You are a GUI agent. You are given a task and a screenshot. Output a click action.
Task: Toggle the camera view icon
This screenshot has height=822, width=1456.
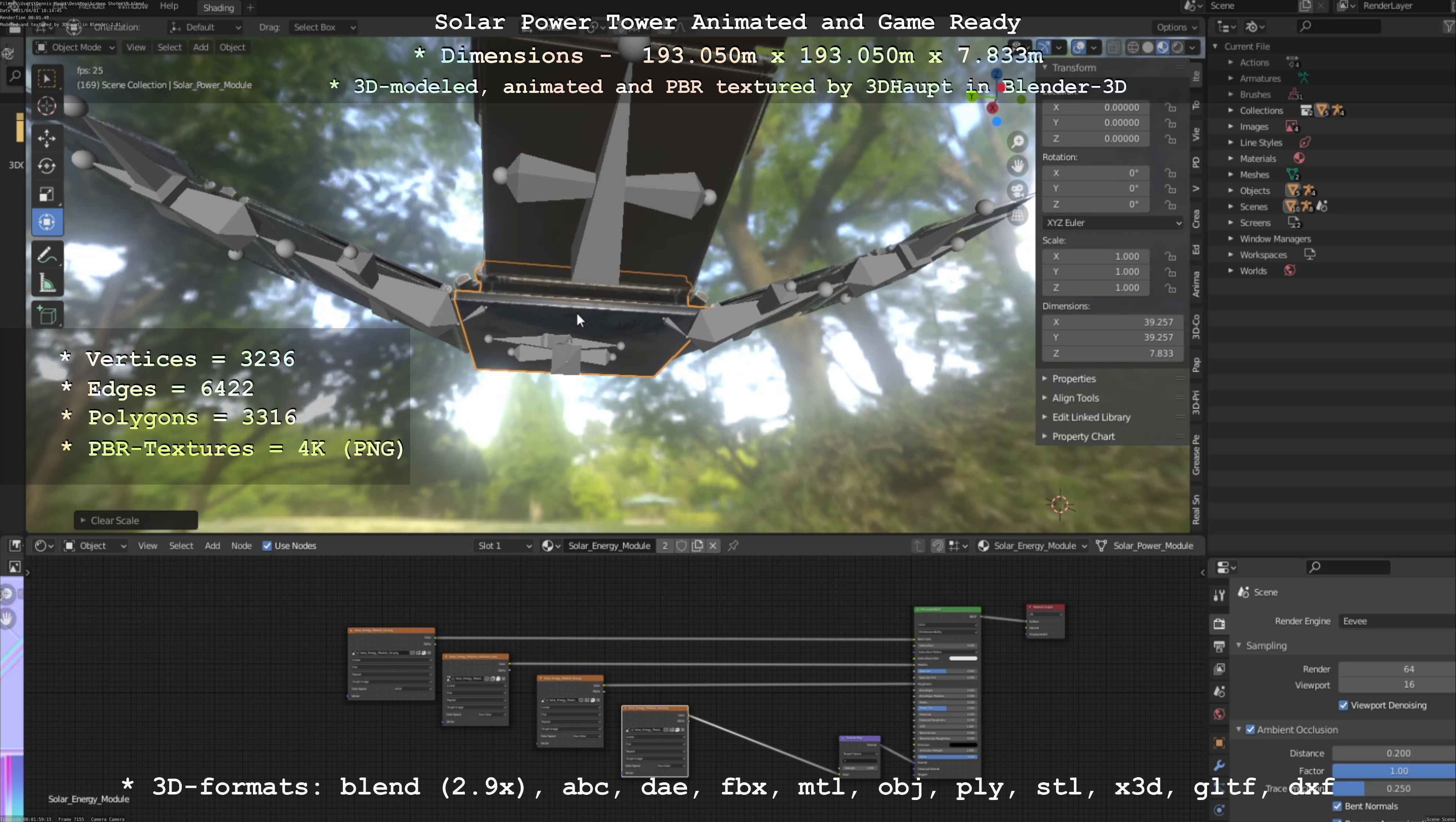click(1018, 190)
